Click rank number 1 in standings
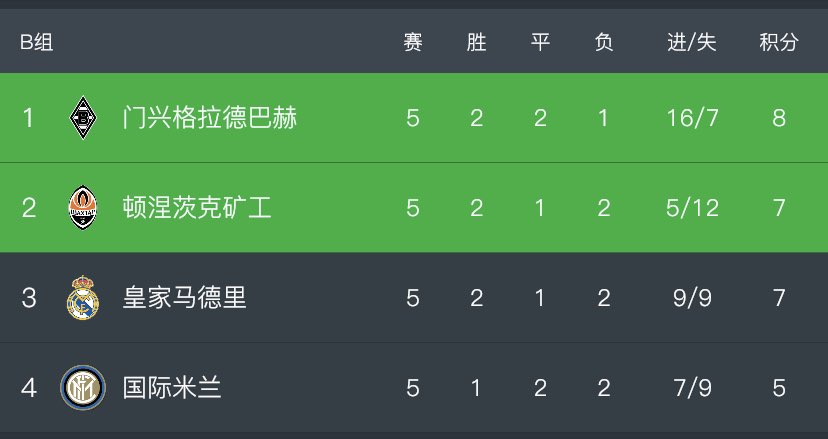Screen dimensions: 828x439 tap(28, 118)
